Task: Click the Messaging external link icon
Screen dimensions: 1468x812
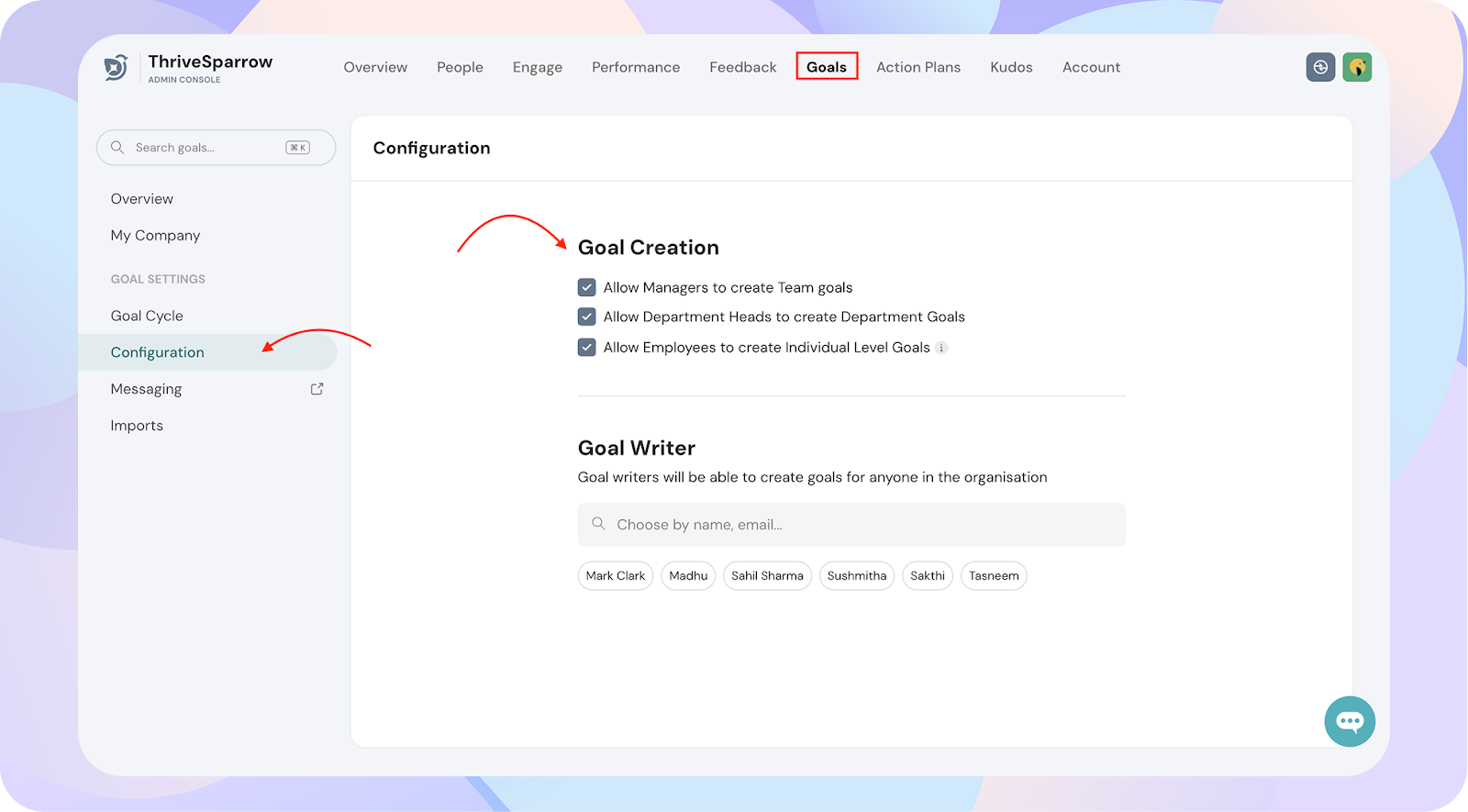Action: point(317,389)
